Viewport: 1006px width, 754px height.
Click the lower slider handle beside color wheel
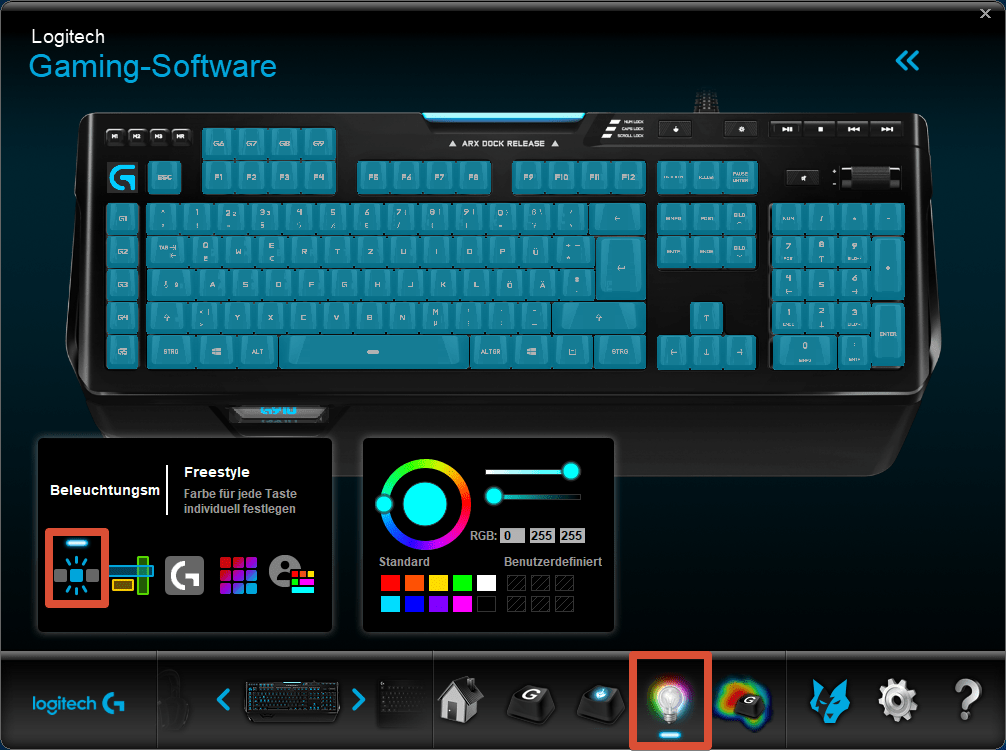(x=493, y=496)
